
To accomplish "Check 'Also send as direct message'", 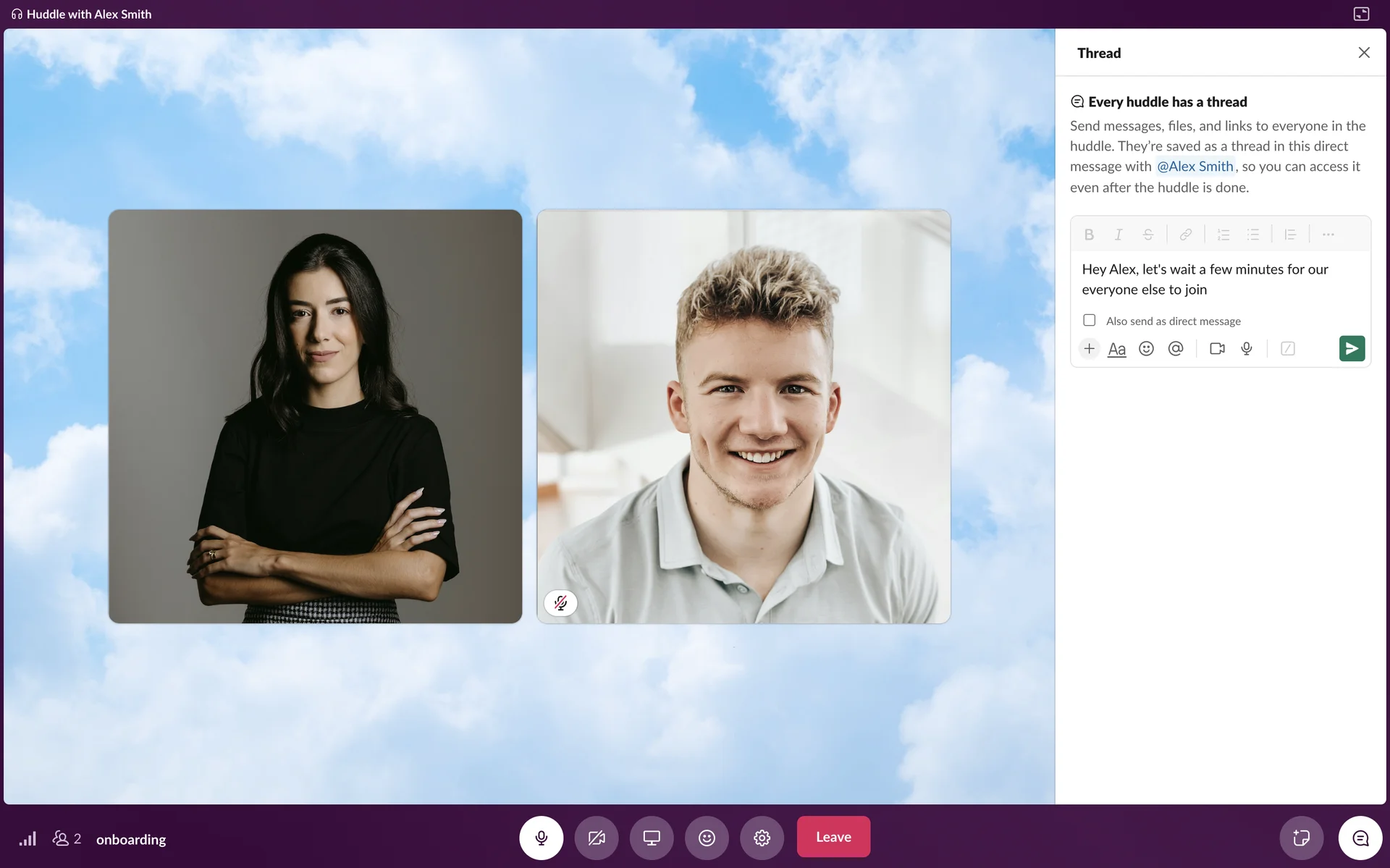I will point(1089,320).
